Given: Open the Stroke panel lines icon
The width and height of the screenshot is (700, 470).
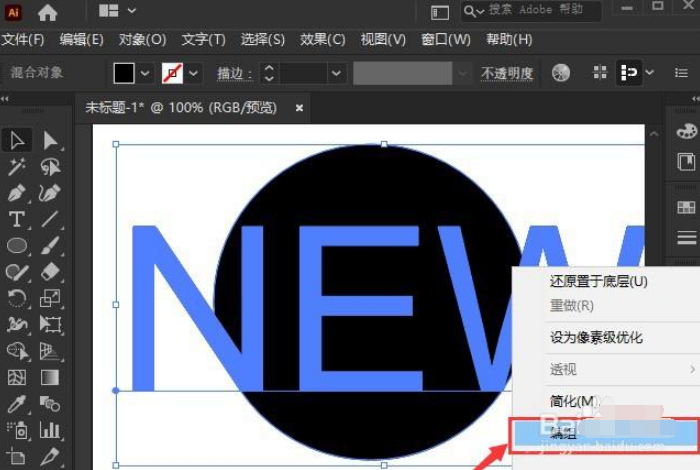Looking at the screenshot, I should [x=687, y=237].
